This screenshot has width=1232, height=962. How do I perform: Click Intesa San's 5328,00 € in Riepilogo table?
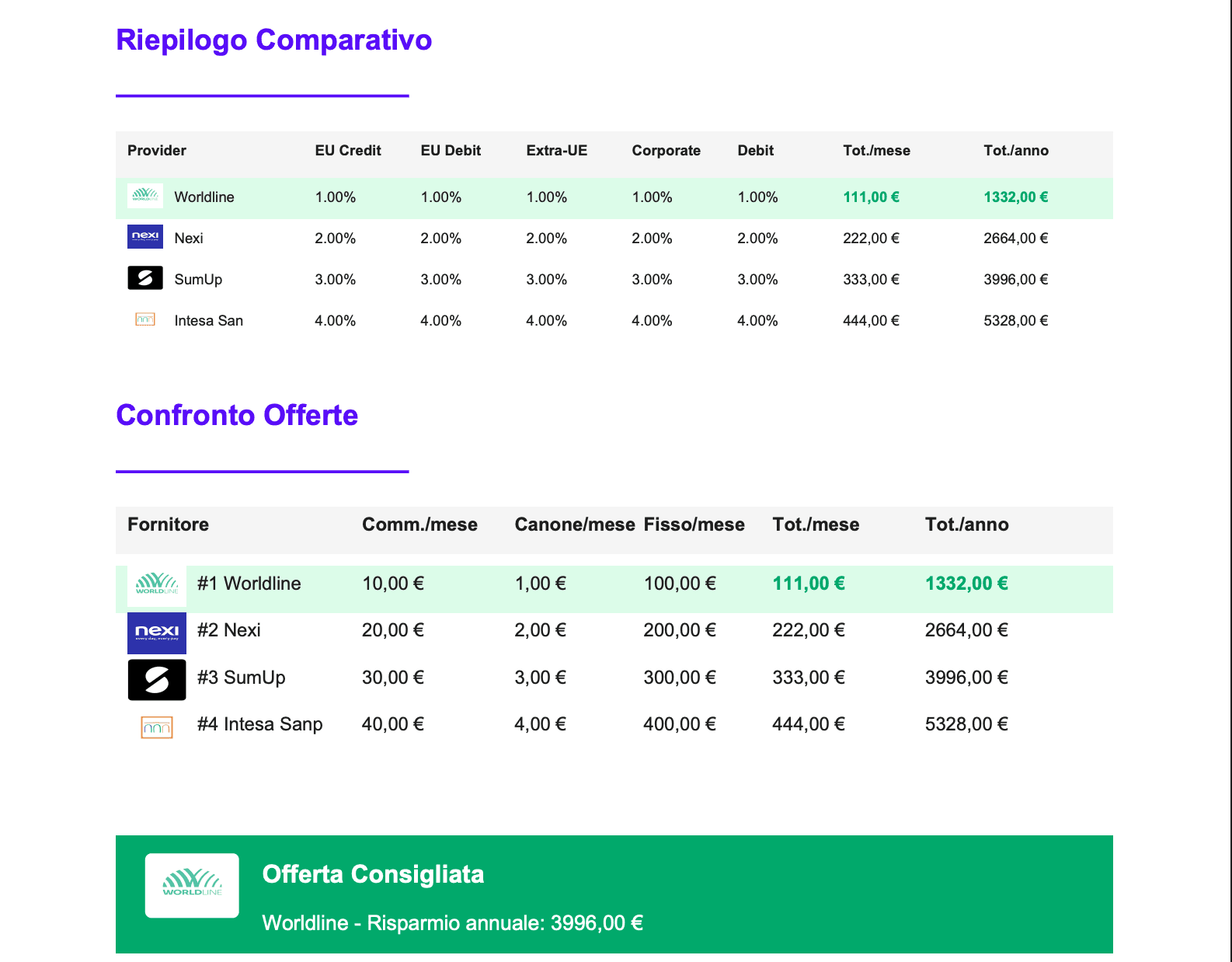(1016, 321)
